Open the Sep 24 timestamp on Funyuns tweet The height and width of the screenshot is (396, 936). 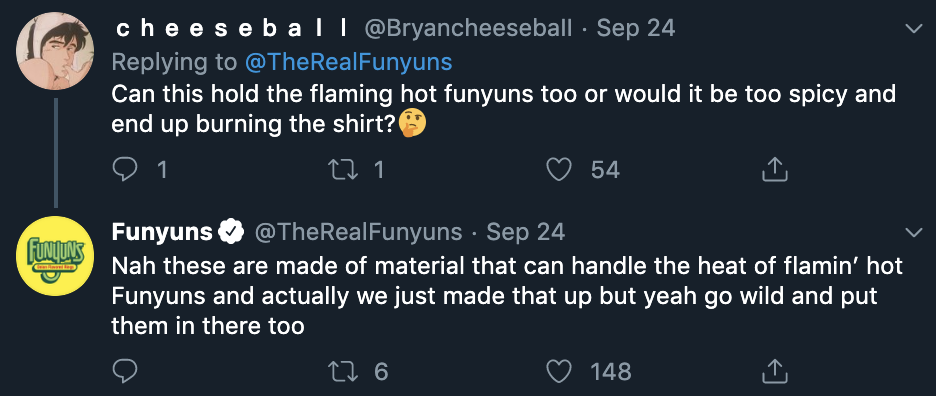click(525, 232)
